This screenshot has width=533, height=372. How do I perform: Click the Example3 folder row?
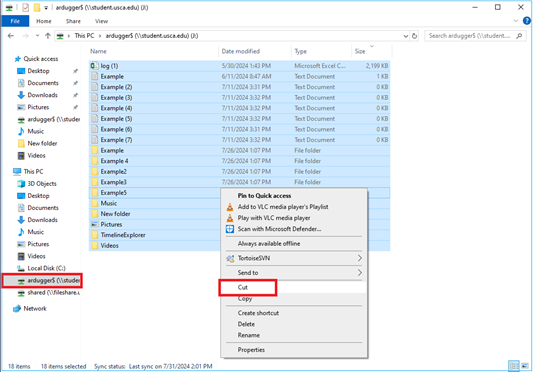240,182
